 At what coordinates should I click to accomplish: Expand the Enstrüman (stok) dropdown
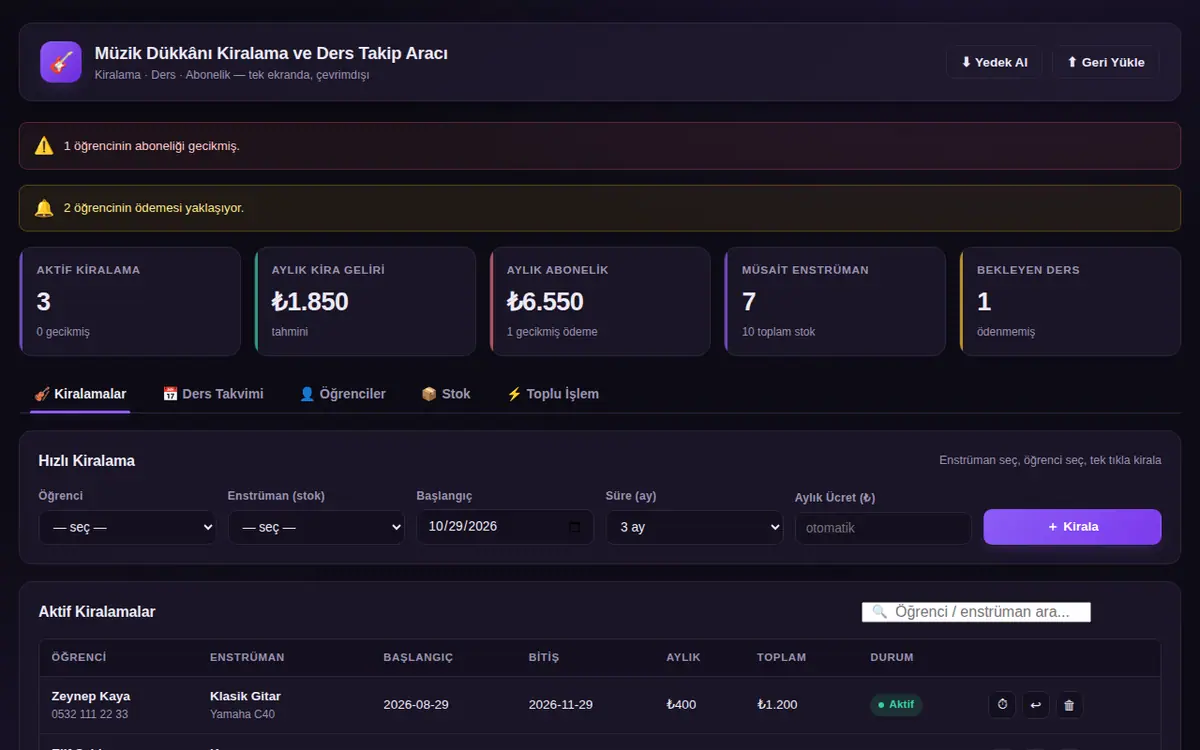click(x=316, y=527)
